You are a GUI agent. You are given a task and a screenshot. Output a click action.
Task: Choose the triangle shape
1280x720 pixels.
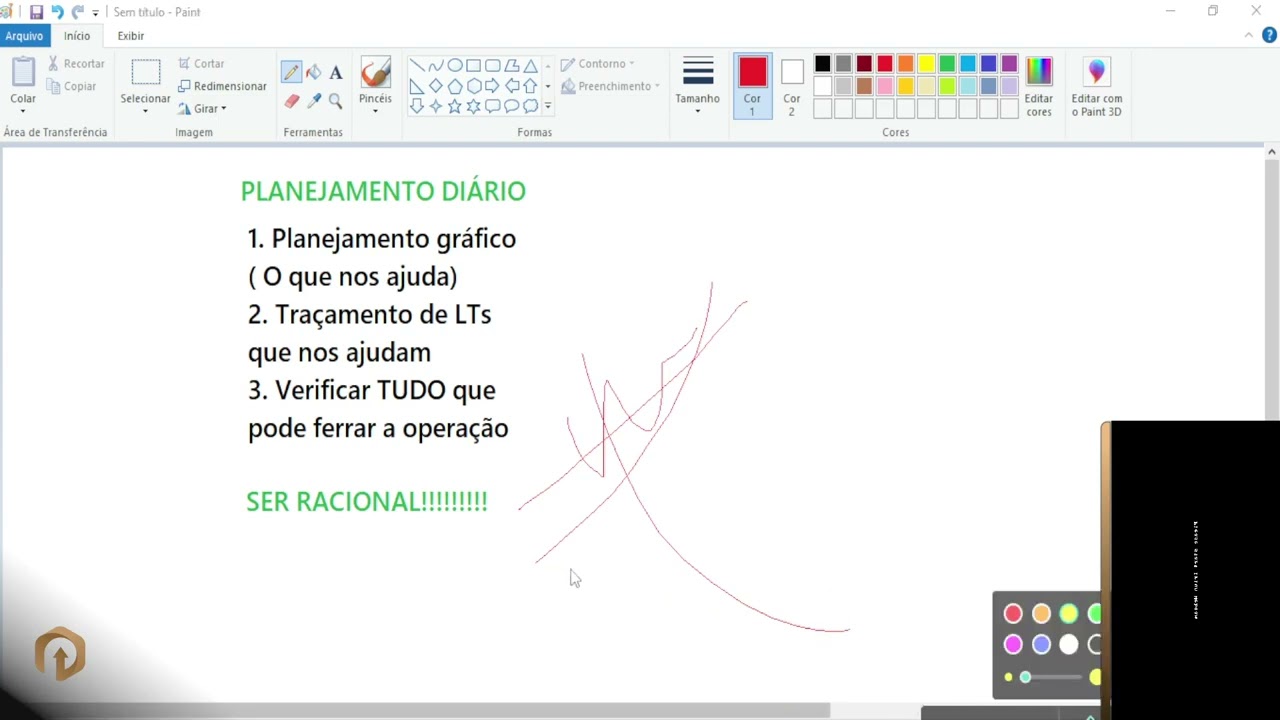click(531, 66)
